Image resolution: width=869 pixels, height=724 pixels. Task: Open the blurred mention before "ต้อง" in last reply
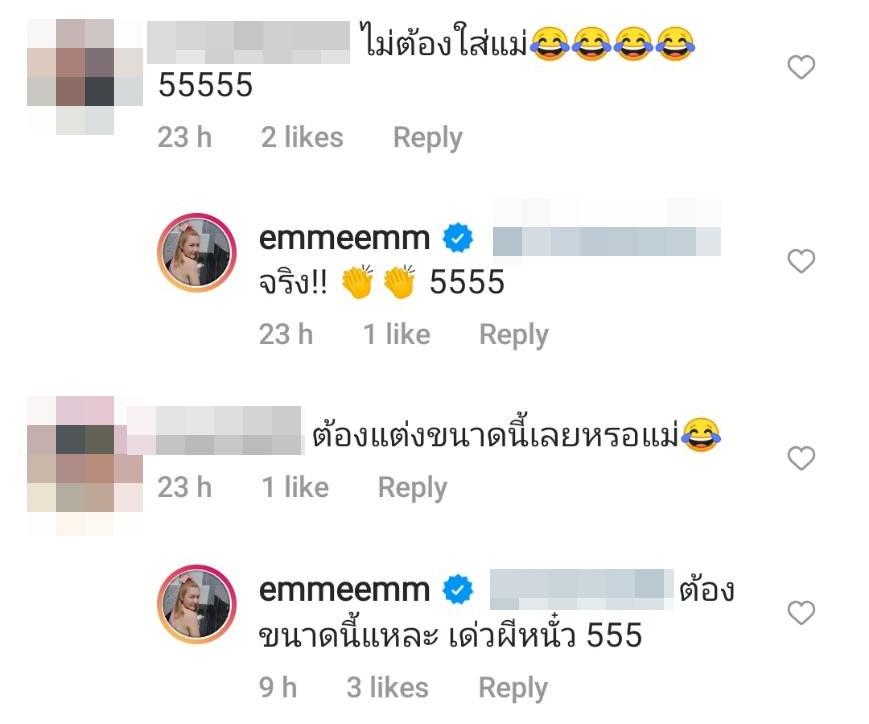pyautogui.click(x=581, y=589)
